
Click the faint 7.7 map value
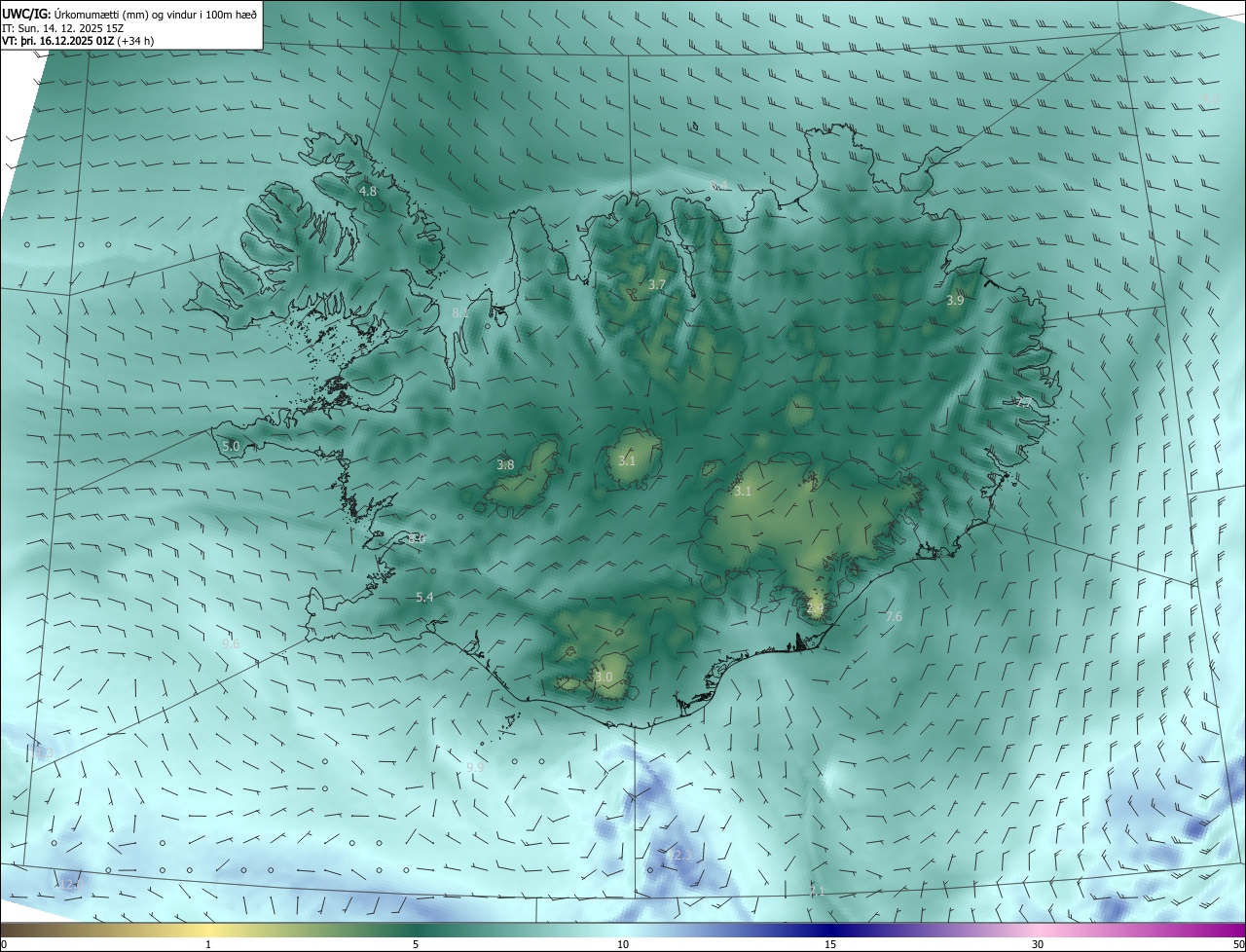pyautogui.click(x=1024, y=402)
